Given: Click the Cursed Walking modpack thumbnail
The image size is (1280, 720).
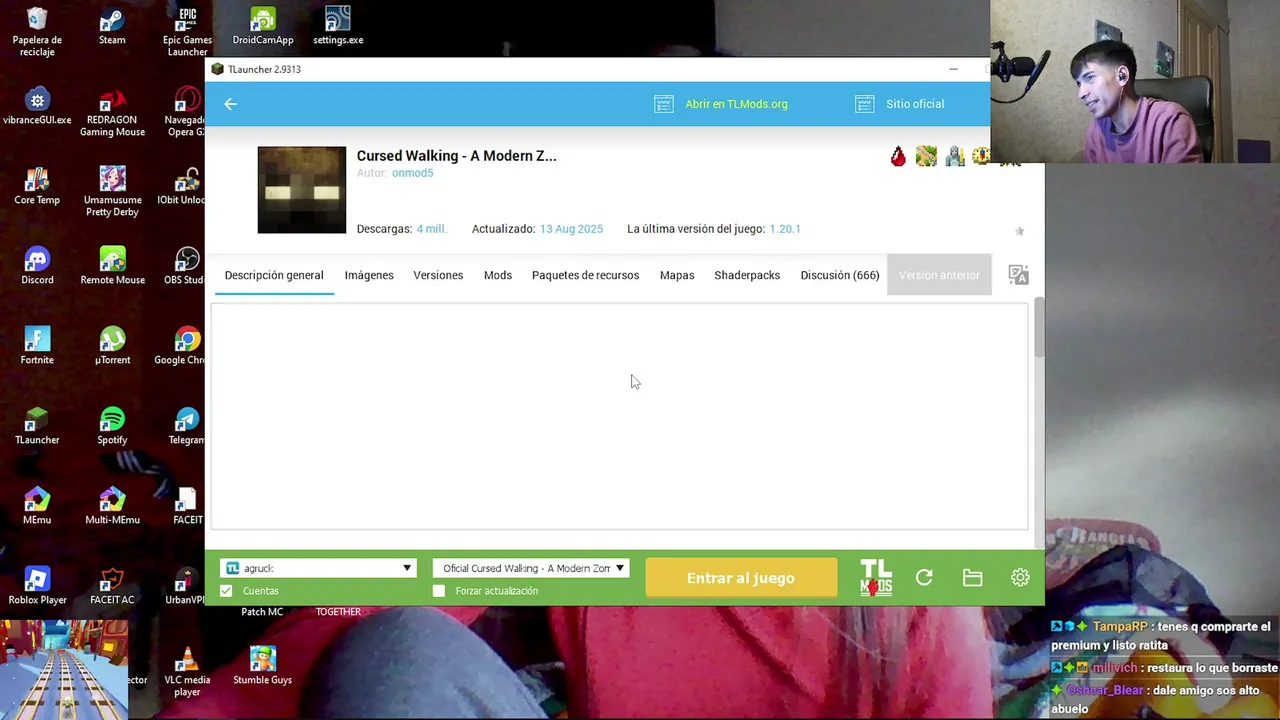Looking at the screenshot, I should [x=301, y=190].
